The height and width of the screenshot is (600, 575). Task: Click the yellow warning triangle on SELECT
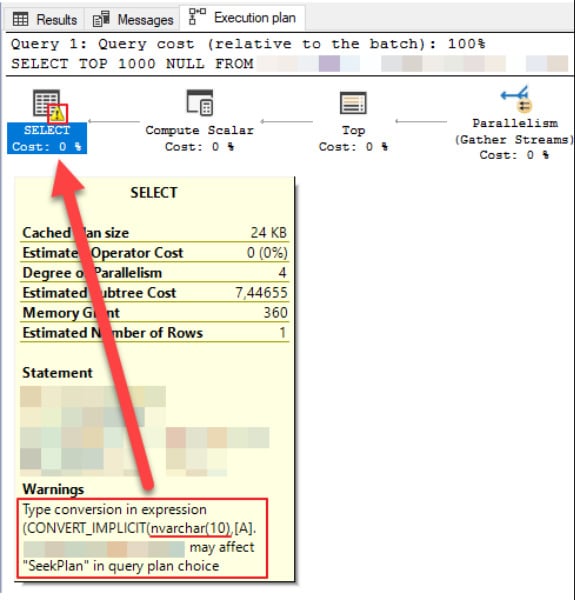point(57,113)
